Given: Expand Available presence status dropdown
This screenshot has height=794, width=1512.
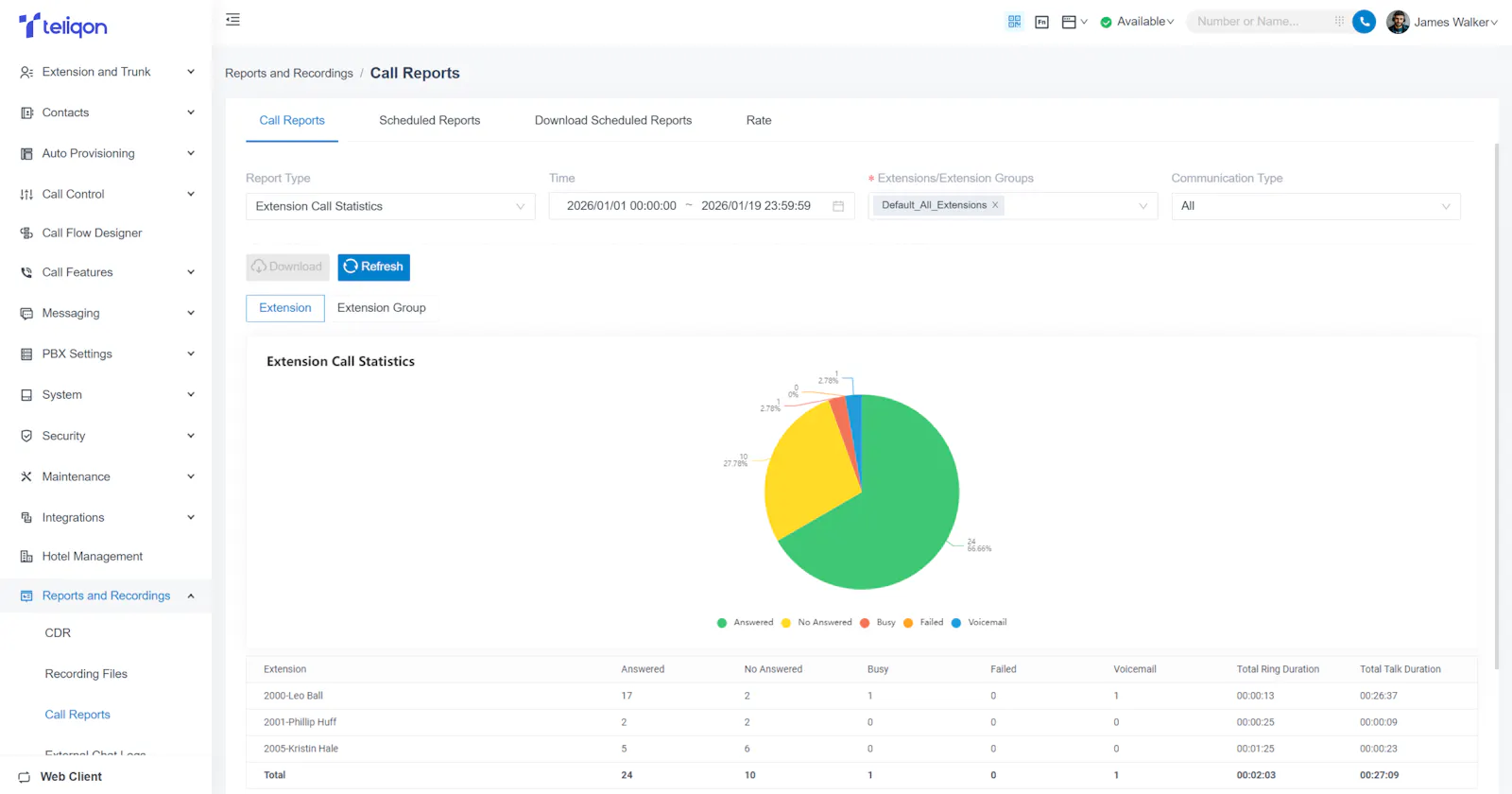Looking at the screenshot, I should tap(1137, 22).
